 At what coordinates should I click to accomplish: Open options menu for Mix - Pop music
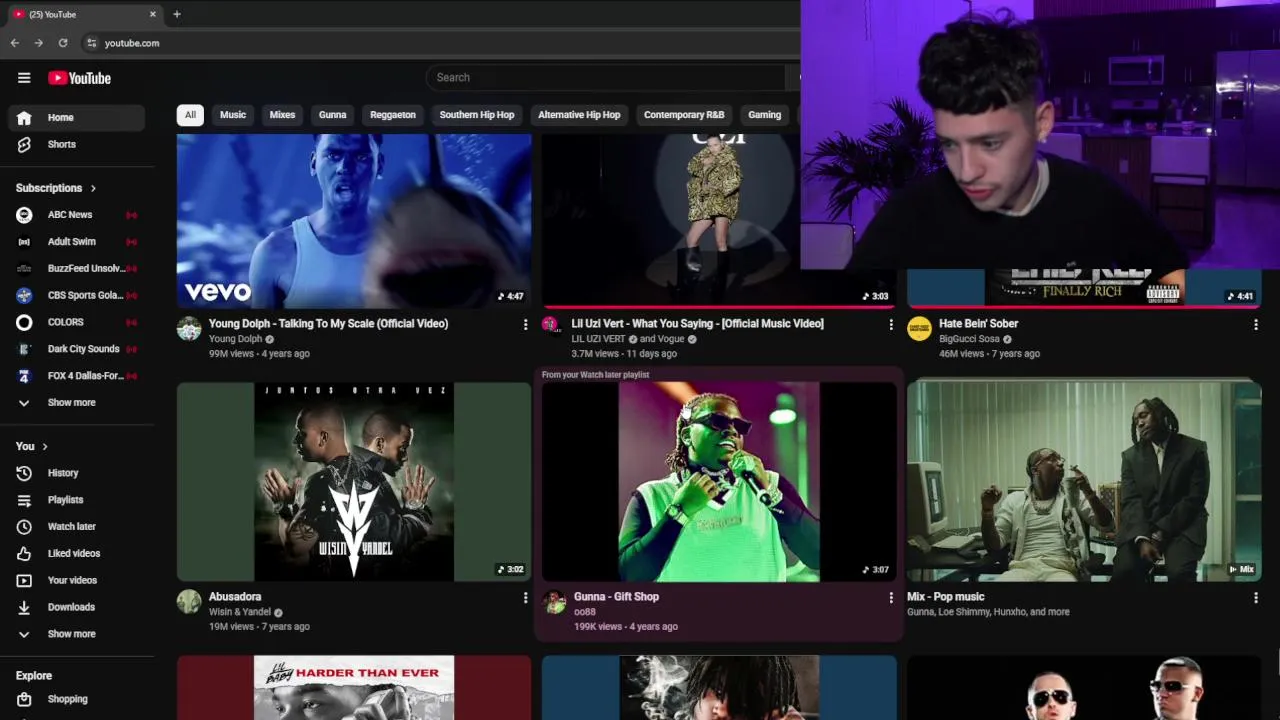click(1255, 597)
